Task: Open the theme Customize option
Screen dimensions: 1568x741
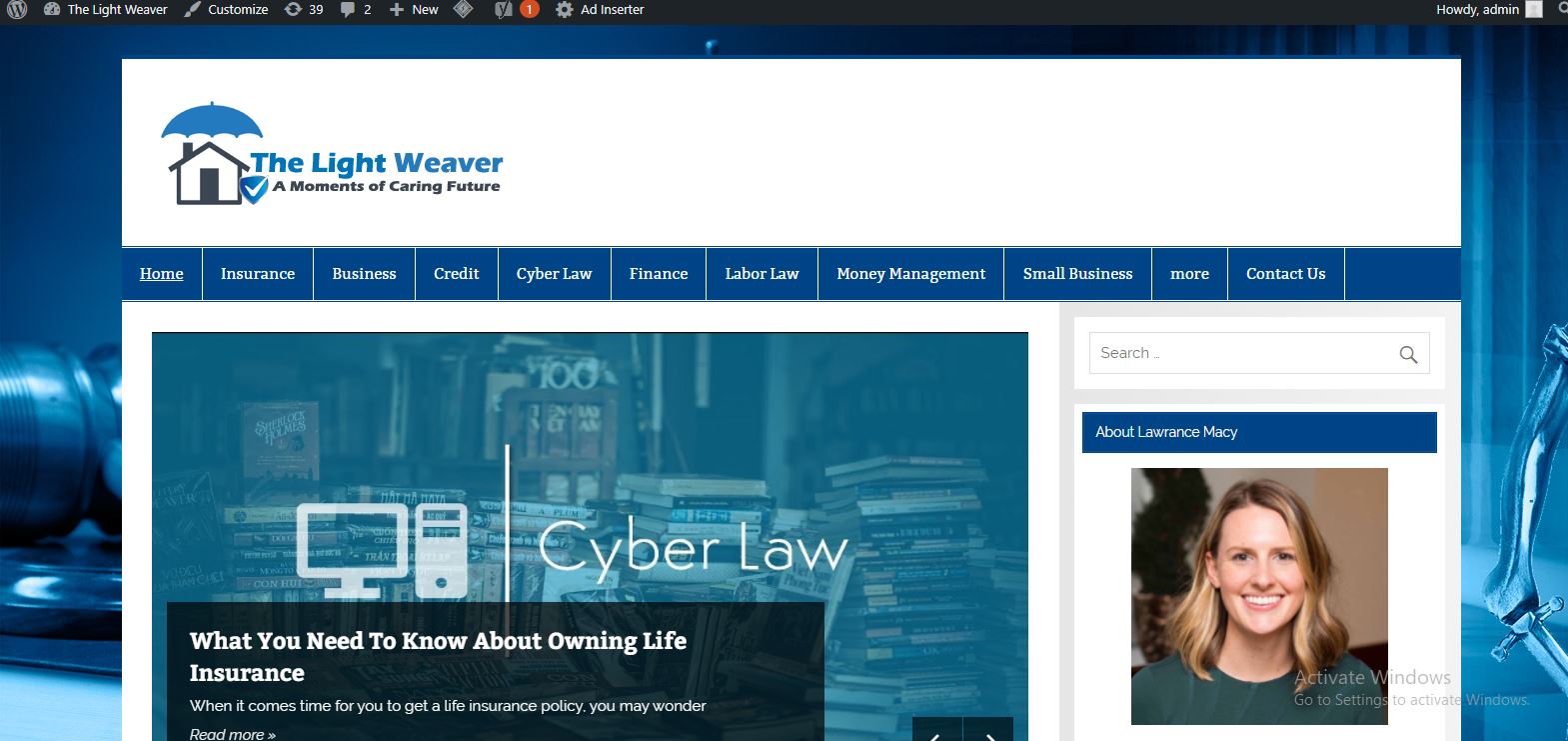Action: point(227,10)
